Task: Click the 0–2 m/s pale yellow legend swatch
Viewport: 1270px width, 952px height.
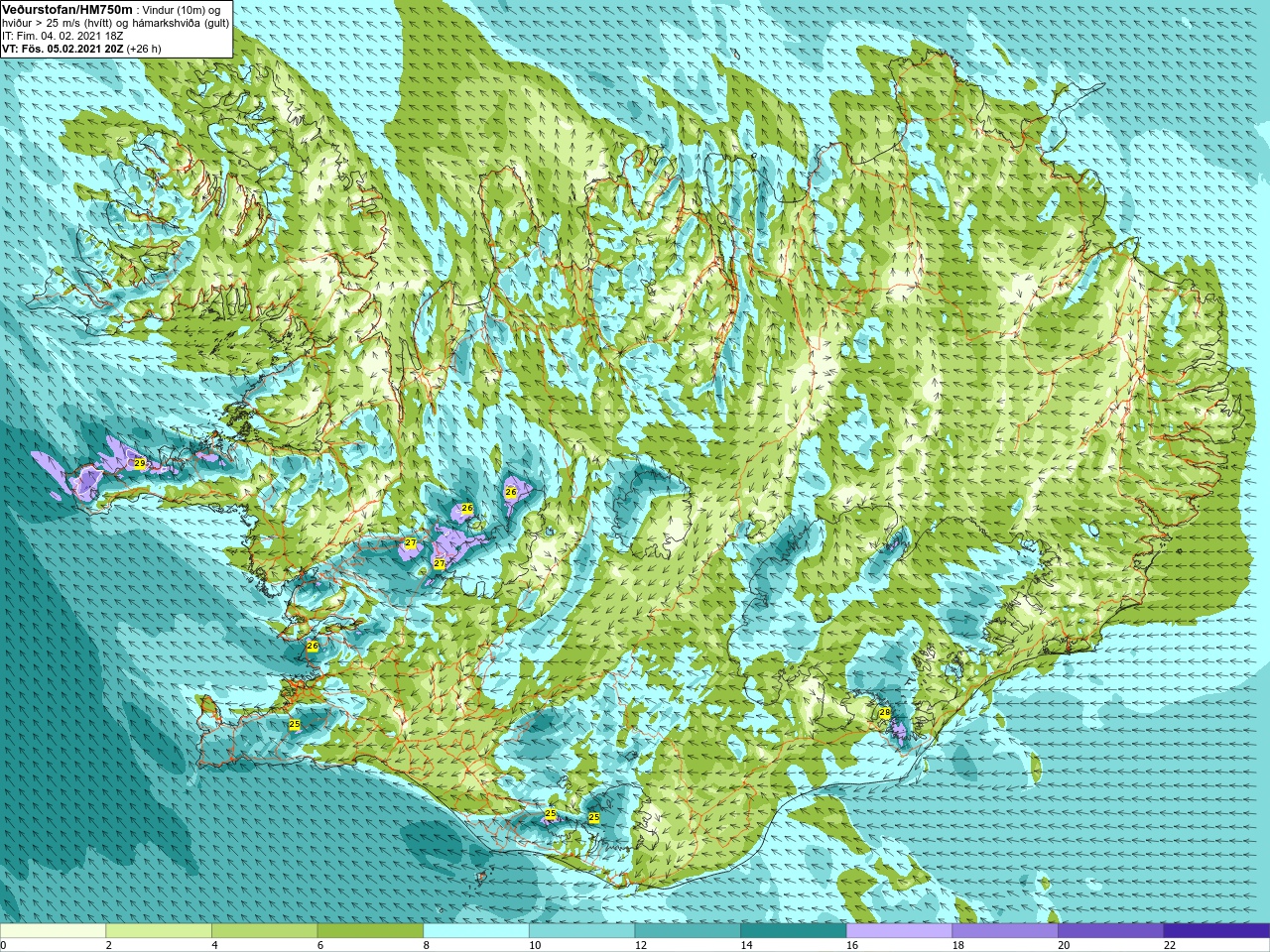Action: point(53,931)
